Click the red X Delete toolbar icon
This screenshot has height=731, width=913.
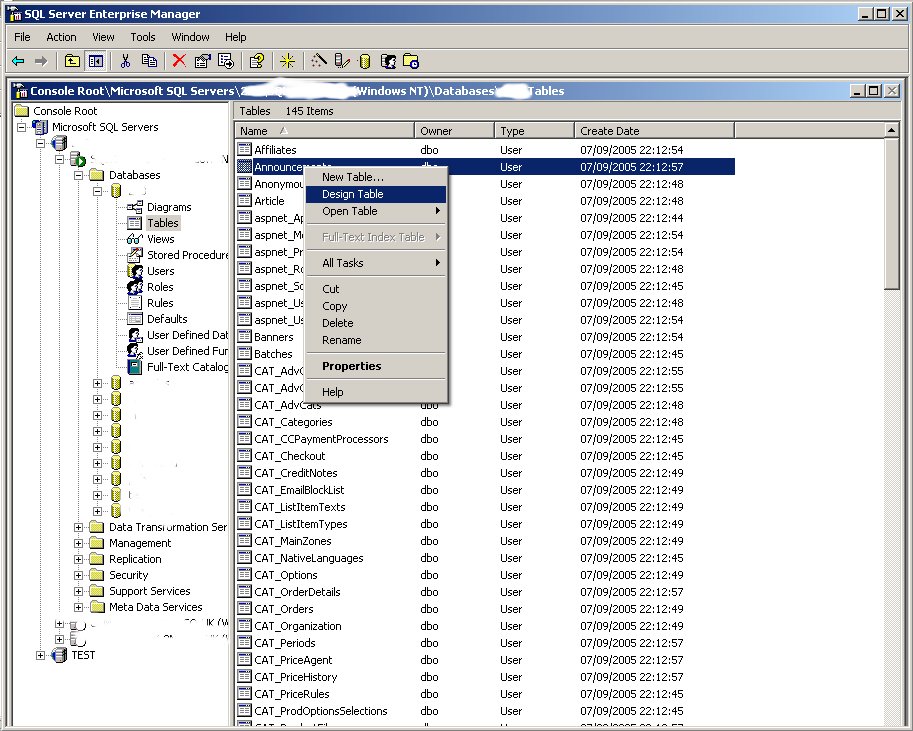pos(179,61)
